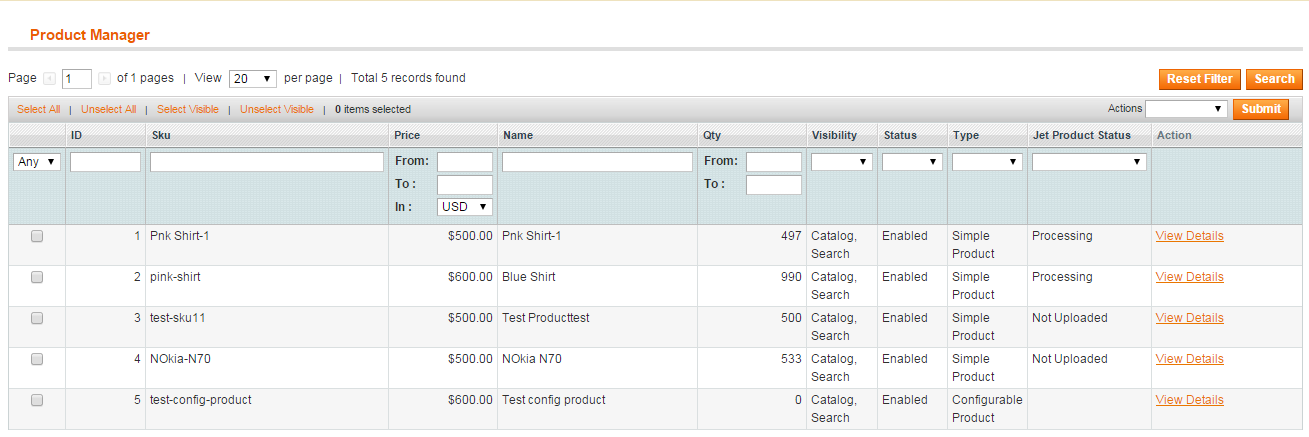Open the Actions dropdown
The width and height of the screenshot is (1309, 437).
pyautogui.click(x=1187, y=109)
